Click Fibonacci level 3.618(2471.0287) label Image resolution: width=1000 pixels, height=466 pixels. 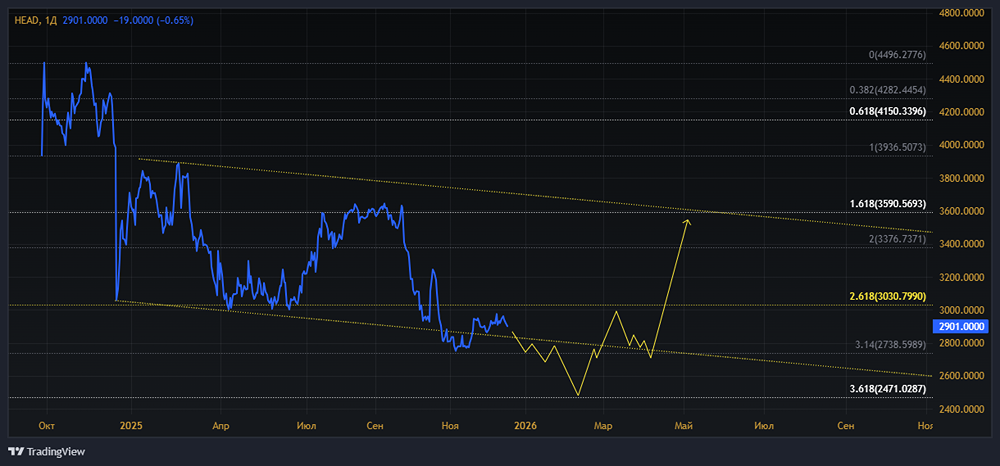click(x=887, y=388)
